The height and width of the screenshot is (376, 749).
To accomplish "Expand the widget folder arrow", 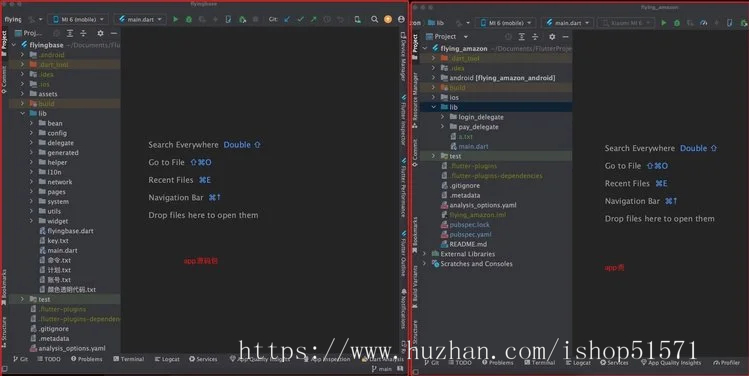I will [x=31, y=221].
